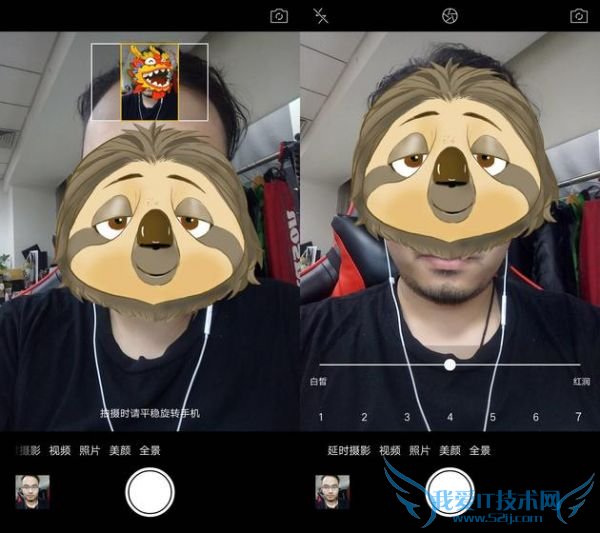Open gallery thumbnail on left phone screen
This screenshot has width=600, height=533.
point(33,492)
